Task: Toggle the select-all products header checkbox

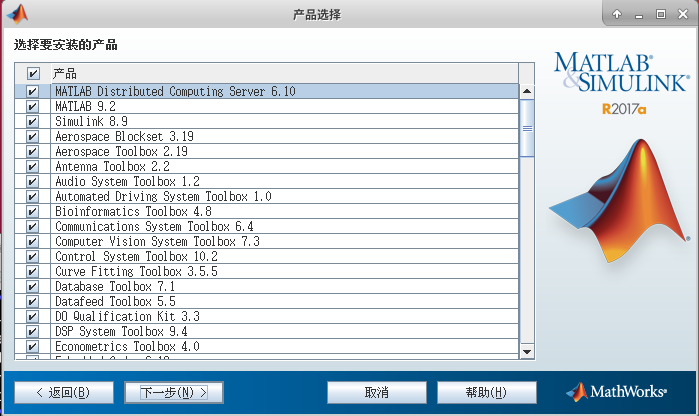Action: tap(33, 73)
